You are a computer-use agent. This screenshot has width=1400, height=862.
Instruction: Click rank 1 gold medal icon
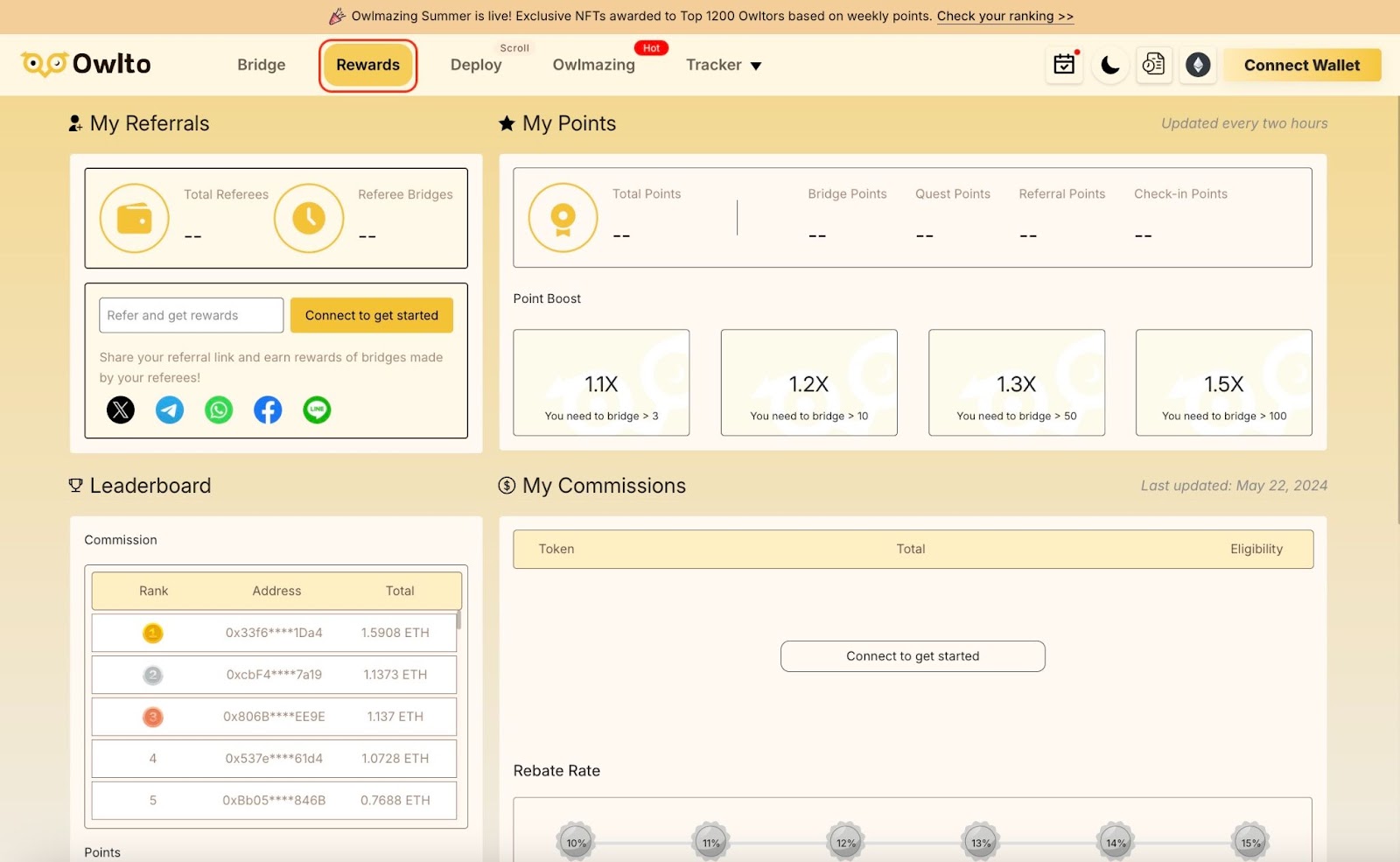pyautogui.click(x=153, y=633)
